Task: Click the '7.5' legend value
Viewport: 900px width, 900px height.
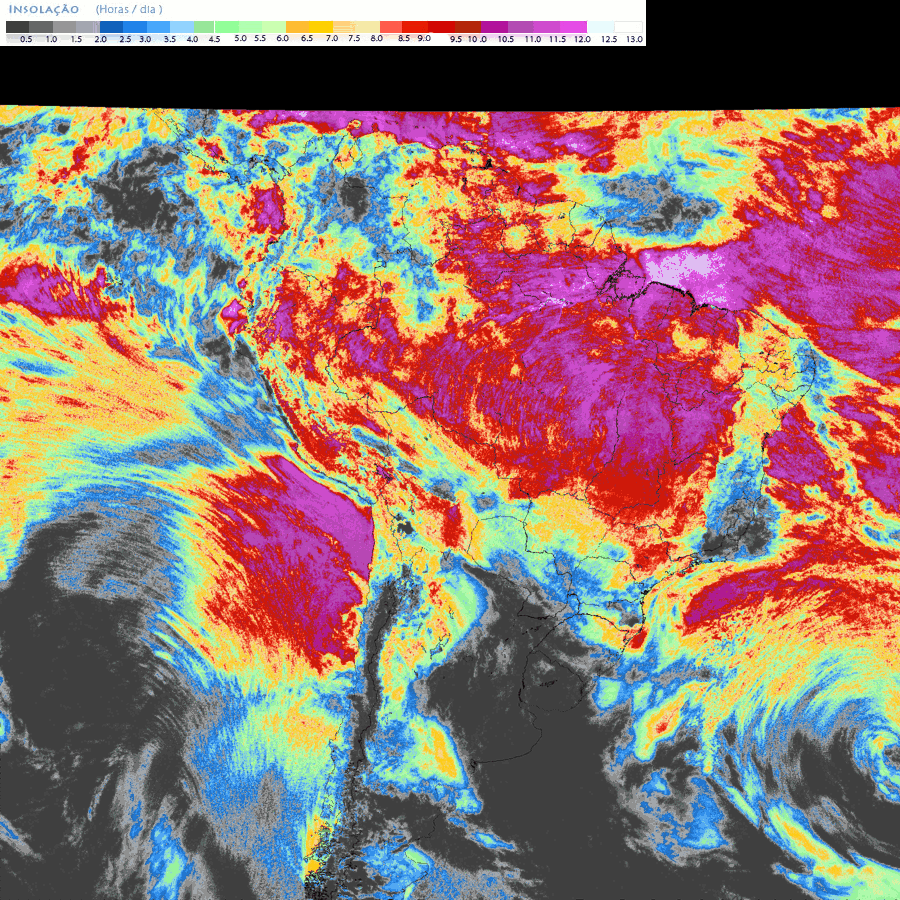Action: tap(354, 38)
